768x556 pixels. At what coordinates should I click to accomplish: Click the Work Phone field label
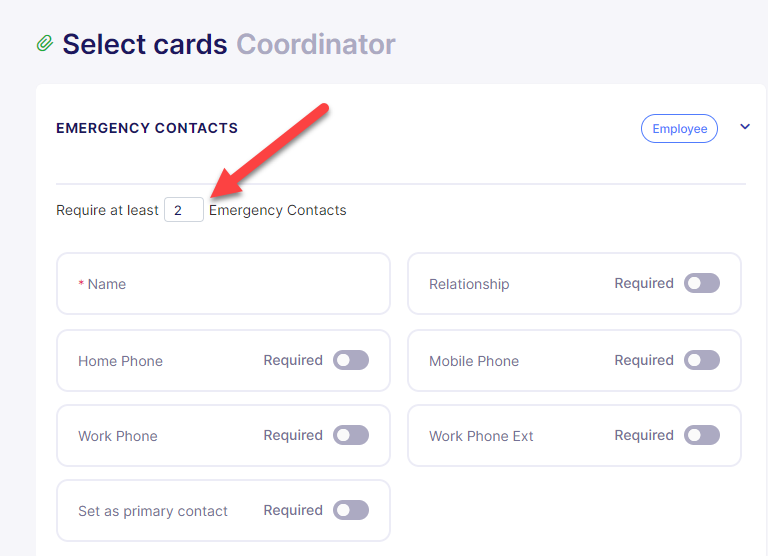[118, 436]
